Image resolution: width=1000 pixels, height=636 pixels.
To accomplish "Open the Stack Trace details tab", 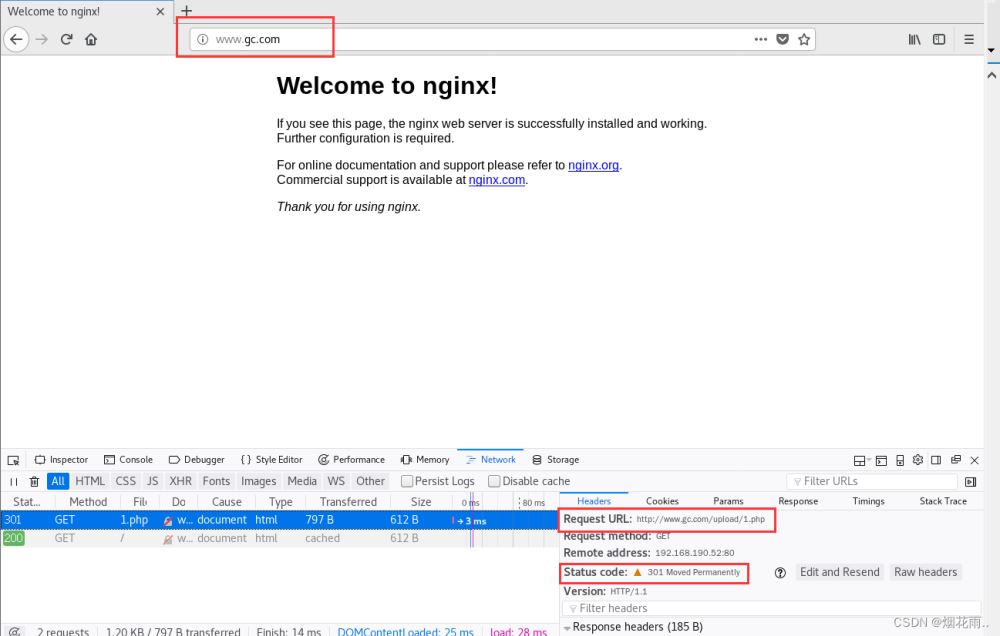I will point(943,501).
